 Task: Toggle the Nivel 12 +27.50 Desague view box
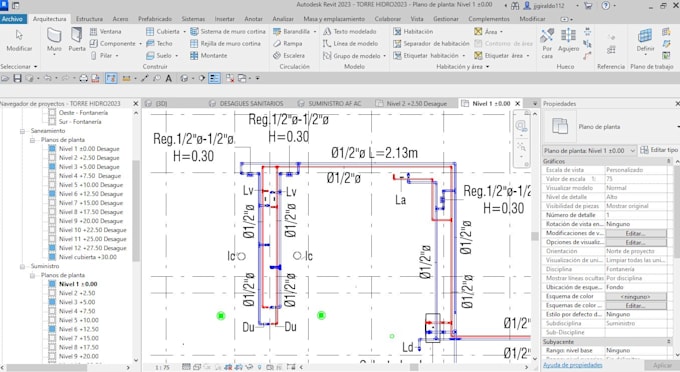coord(52,248)
